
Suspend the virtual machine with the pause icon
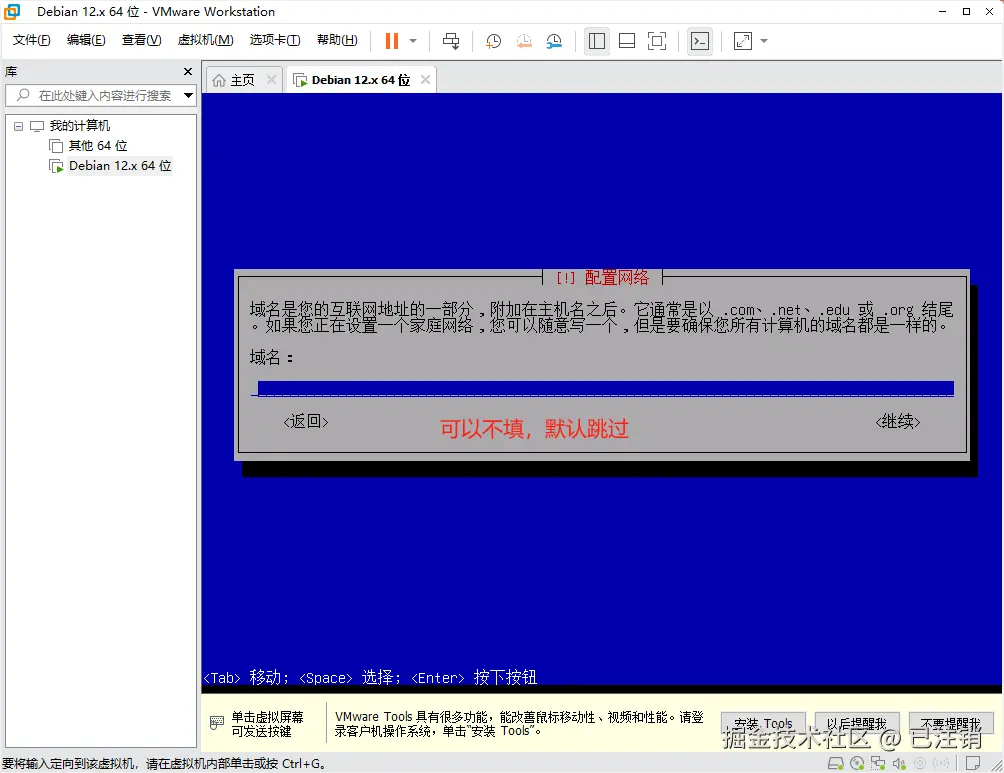click(392, 41)
